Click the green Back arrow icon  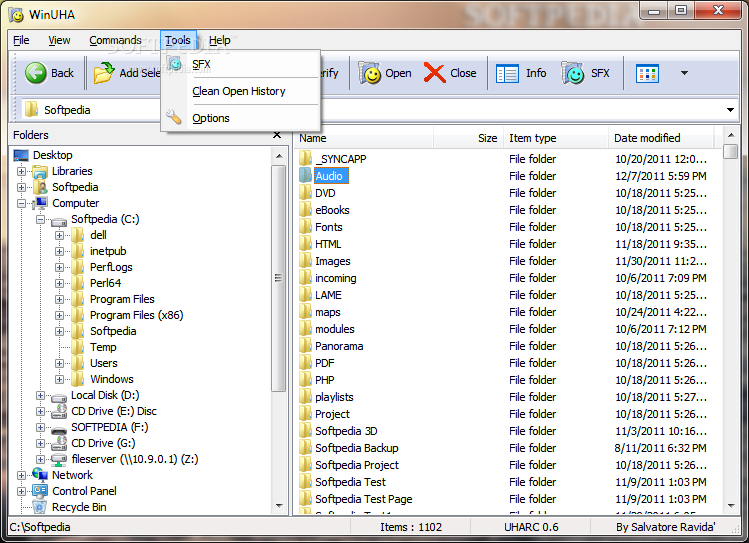tap(35, 73)
